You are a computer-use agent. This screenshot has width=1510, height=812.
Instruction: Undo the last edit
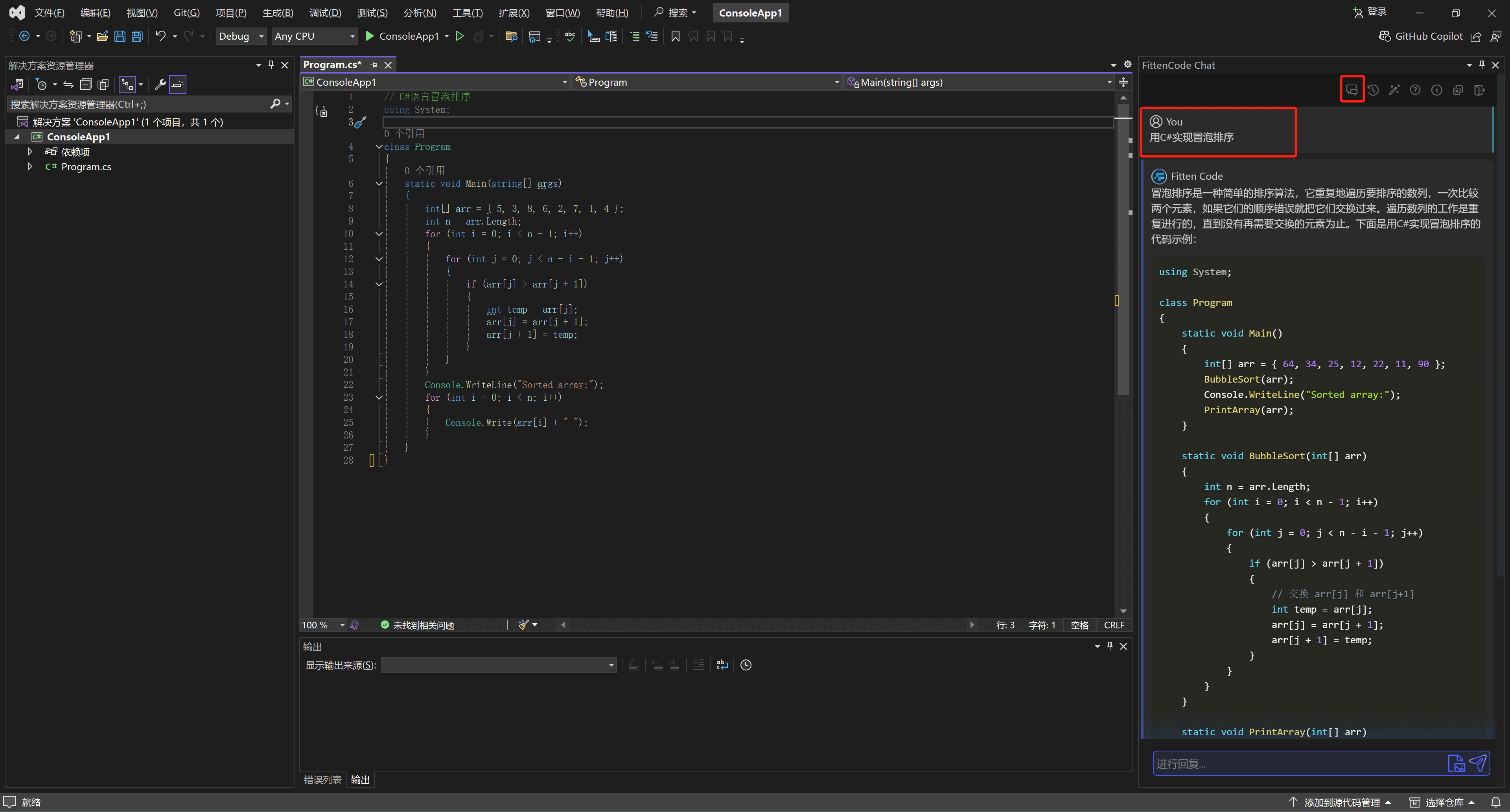pyautogui.click(x=160, y=36)
